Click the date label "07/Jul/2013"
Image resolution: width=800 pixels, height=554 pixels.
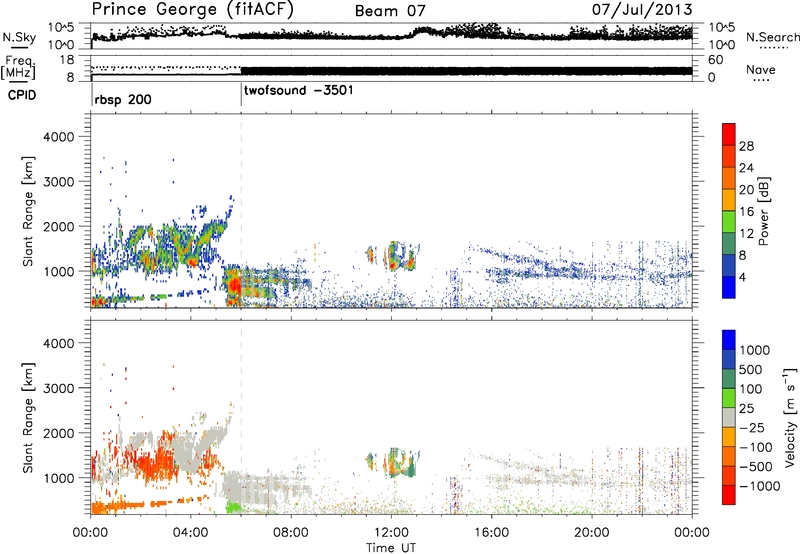(x=642, y=10)
